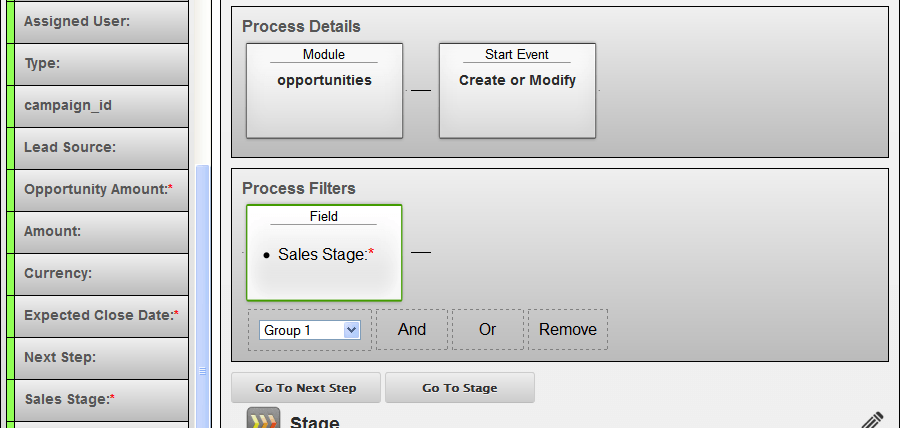Select the Type field in list

(x=101, y=64)
